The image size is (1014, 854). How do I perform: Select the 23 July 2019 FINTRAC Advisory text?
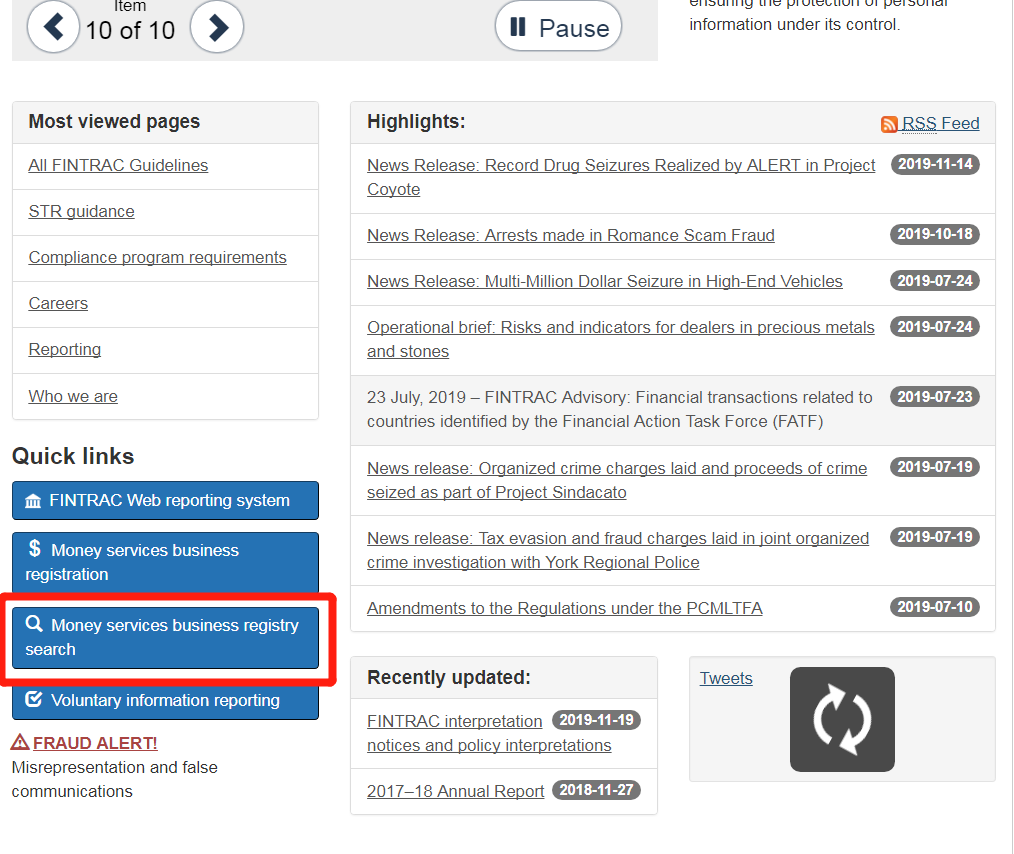tap(620, 409)
